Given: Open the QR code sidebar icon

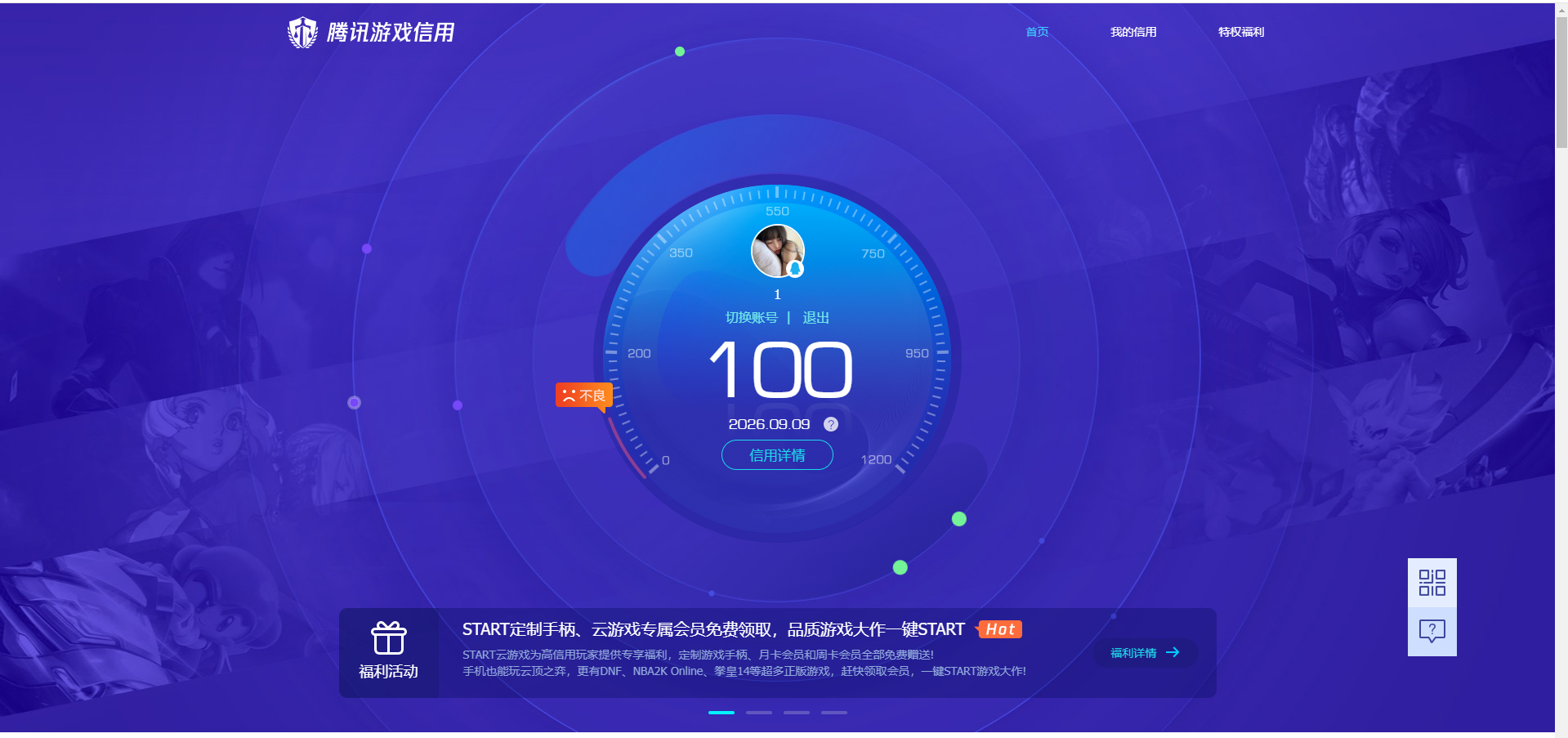Looking at the screenshot, I should [1432, 583].
